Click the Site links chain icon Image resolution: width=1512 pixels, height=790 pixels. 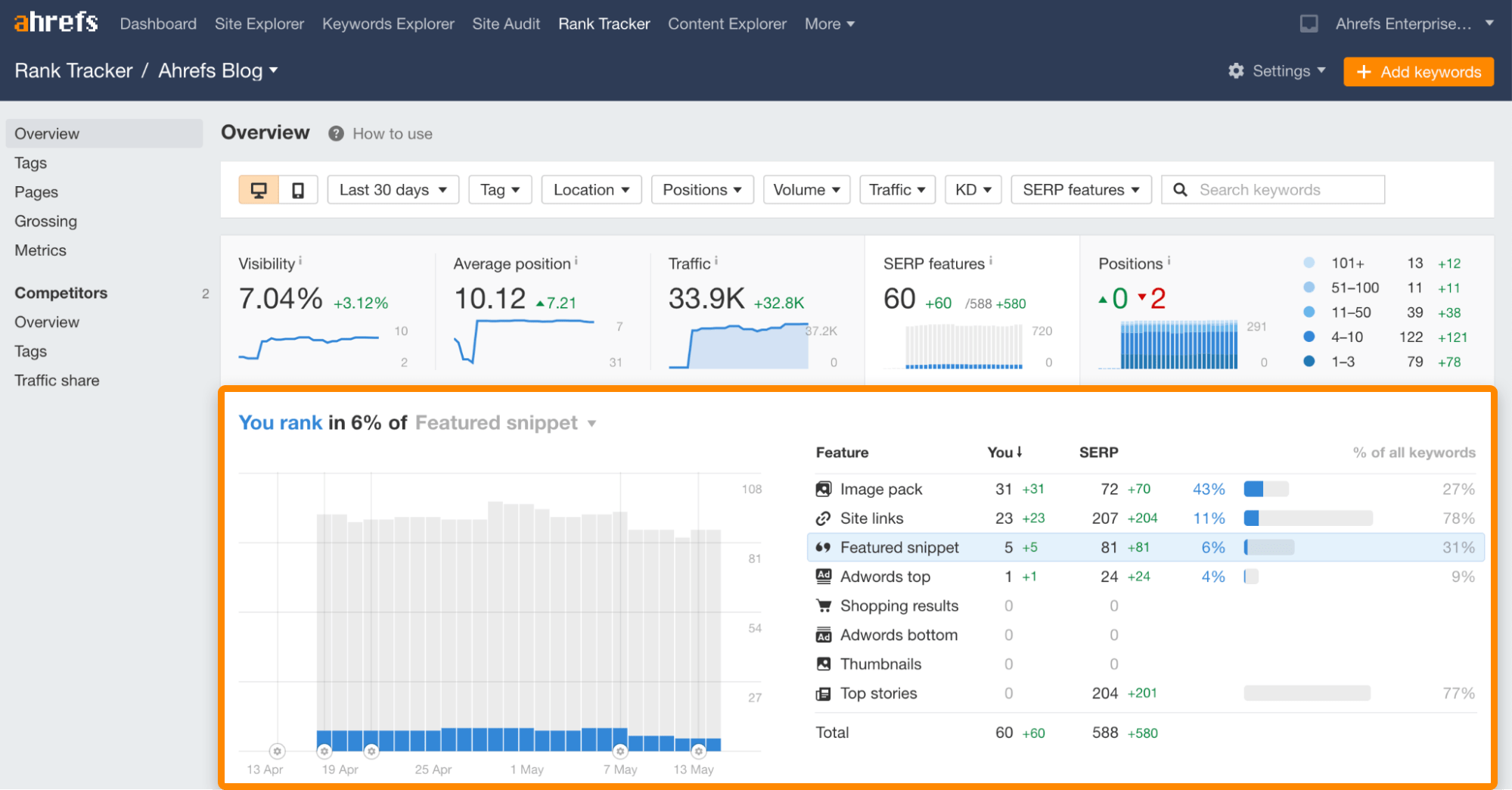click(824, 518)
